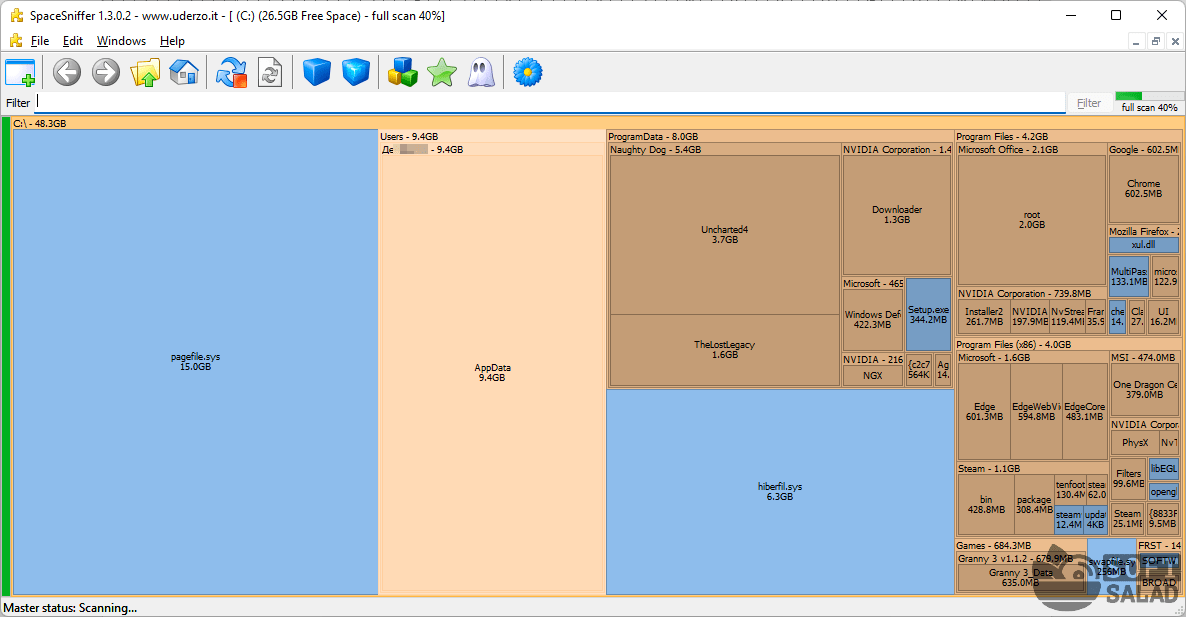
Task: Click the Filter button beside progress bar
Action: click(1089, 103)
